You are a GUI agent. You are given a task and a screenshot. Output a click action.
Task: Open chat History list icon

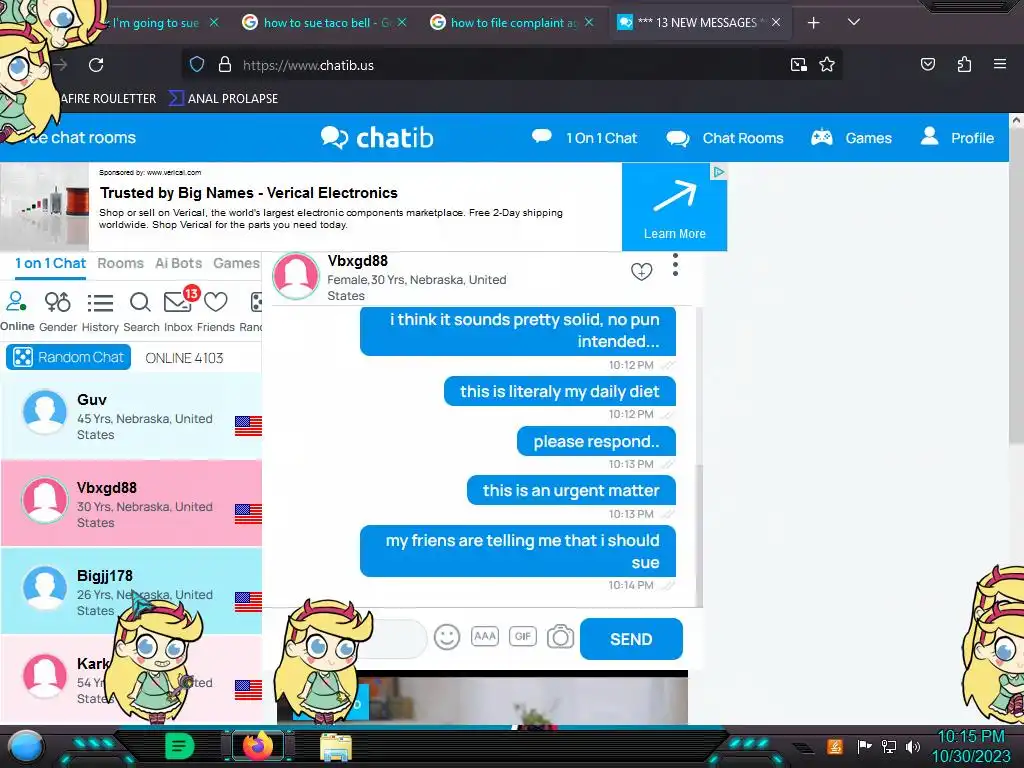point(100,312)
